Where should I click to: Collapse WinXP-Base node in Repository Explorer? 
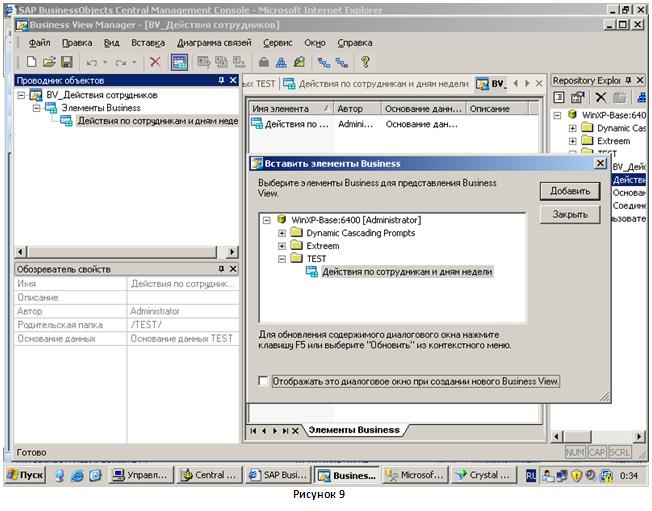(558, 115)
